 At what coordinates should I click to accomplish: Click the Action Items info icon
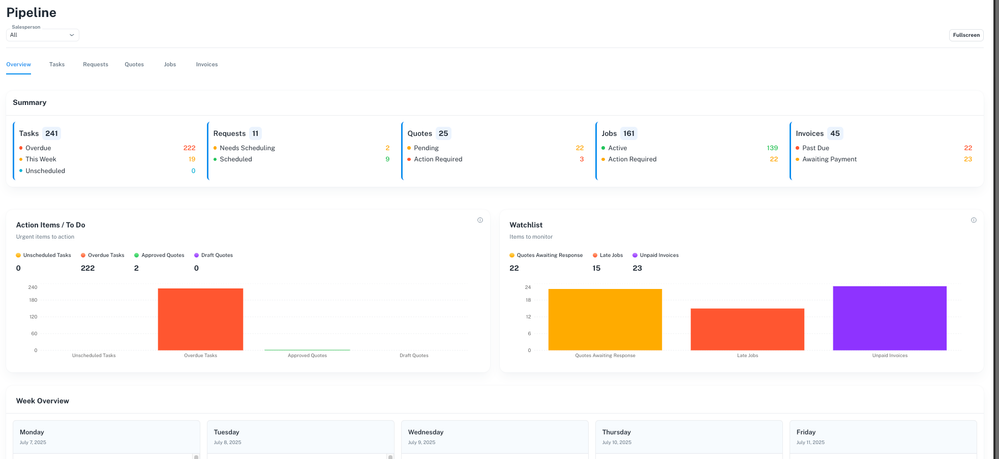[x=480, y=220]
